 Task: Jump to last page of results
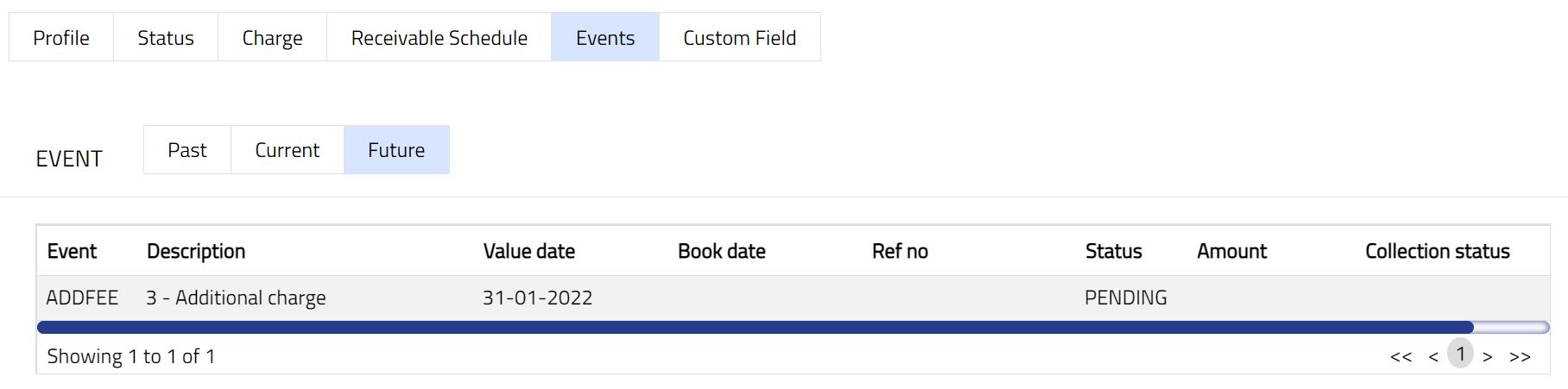[1520, 356]
